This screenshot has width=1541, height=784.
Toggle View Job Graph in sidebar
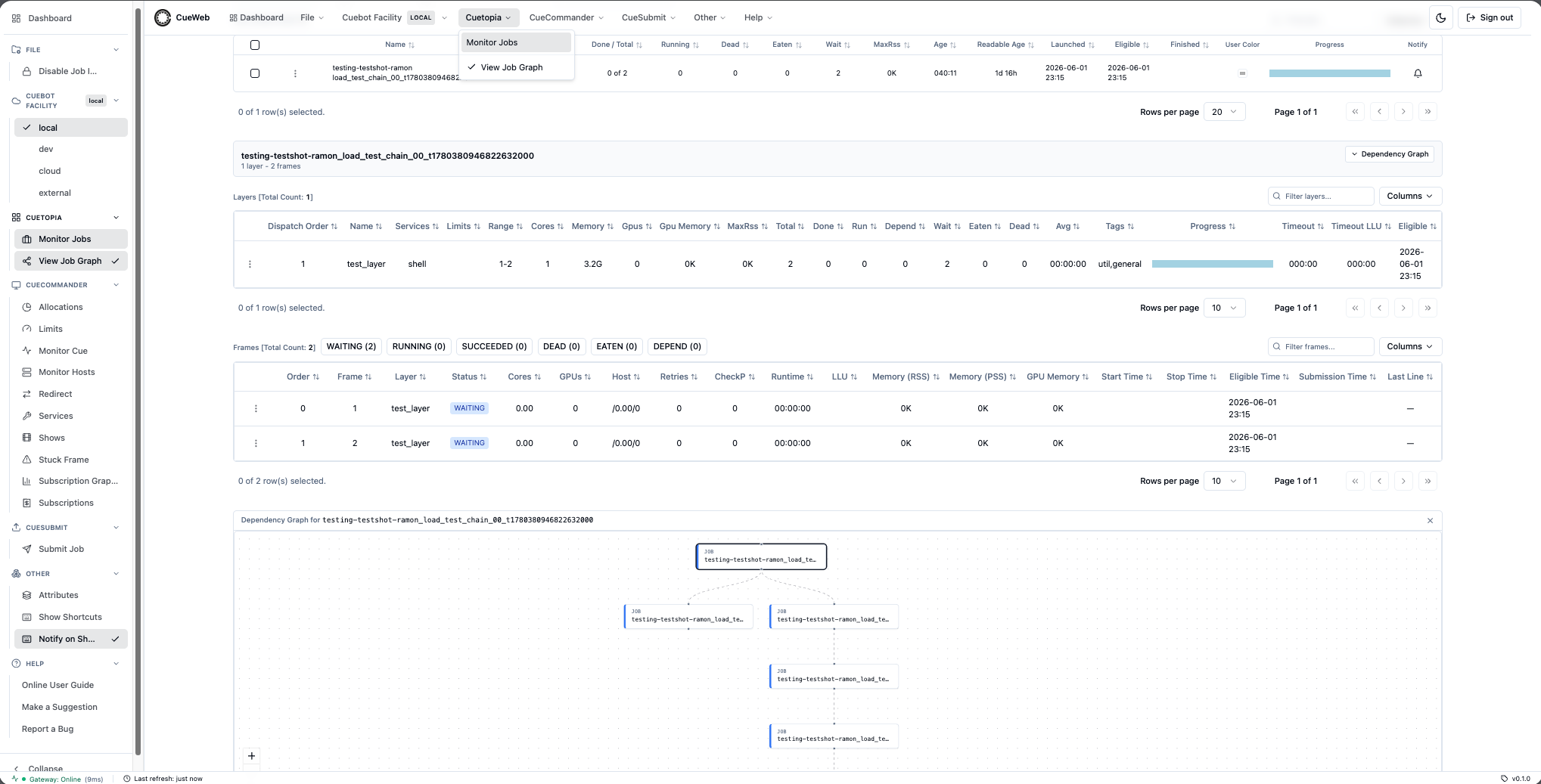click(x=70, y=261)
